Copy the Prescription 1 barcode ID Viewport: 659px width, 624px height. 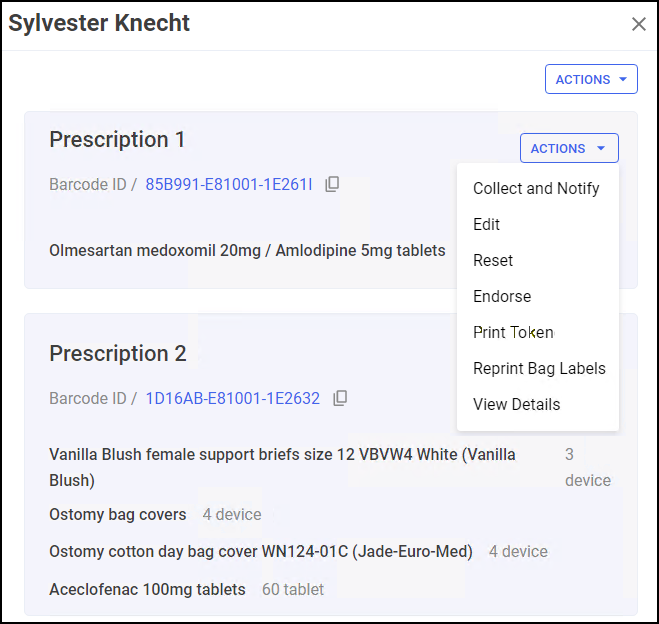[333, 184]
